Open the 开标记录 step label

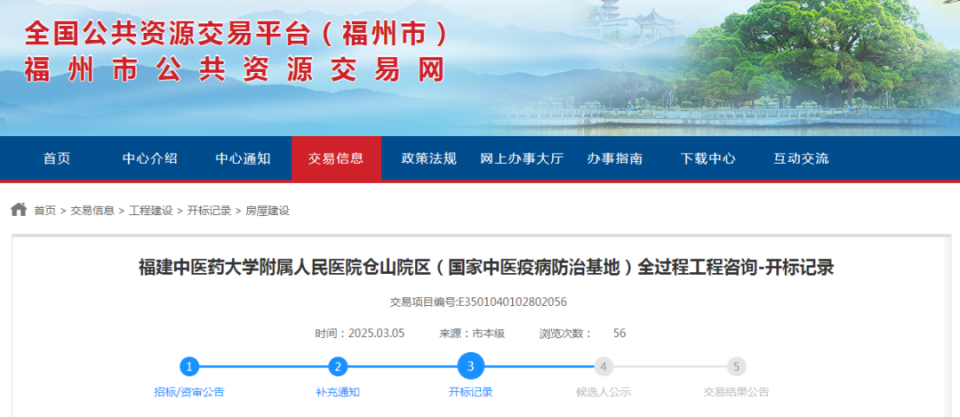471,393
